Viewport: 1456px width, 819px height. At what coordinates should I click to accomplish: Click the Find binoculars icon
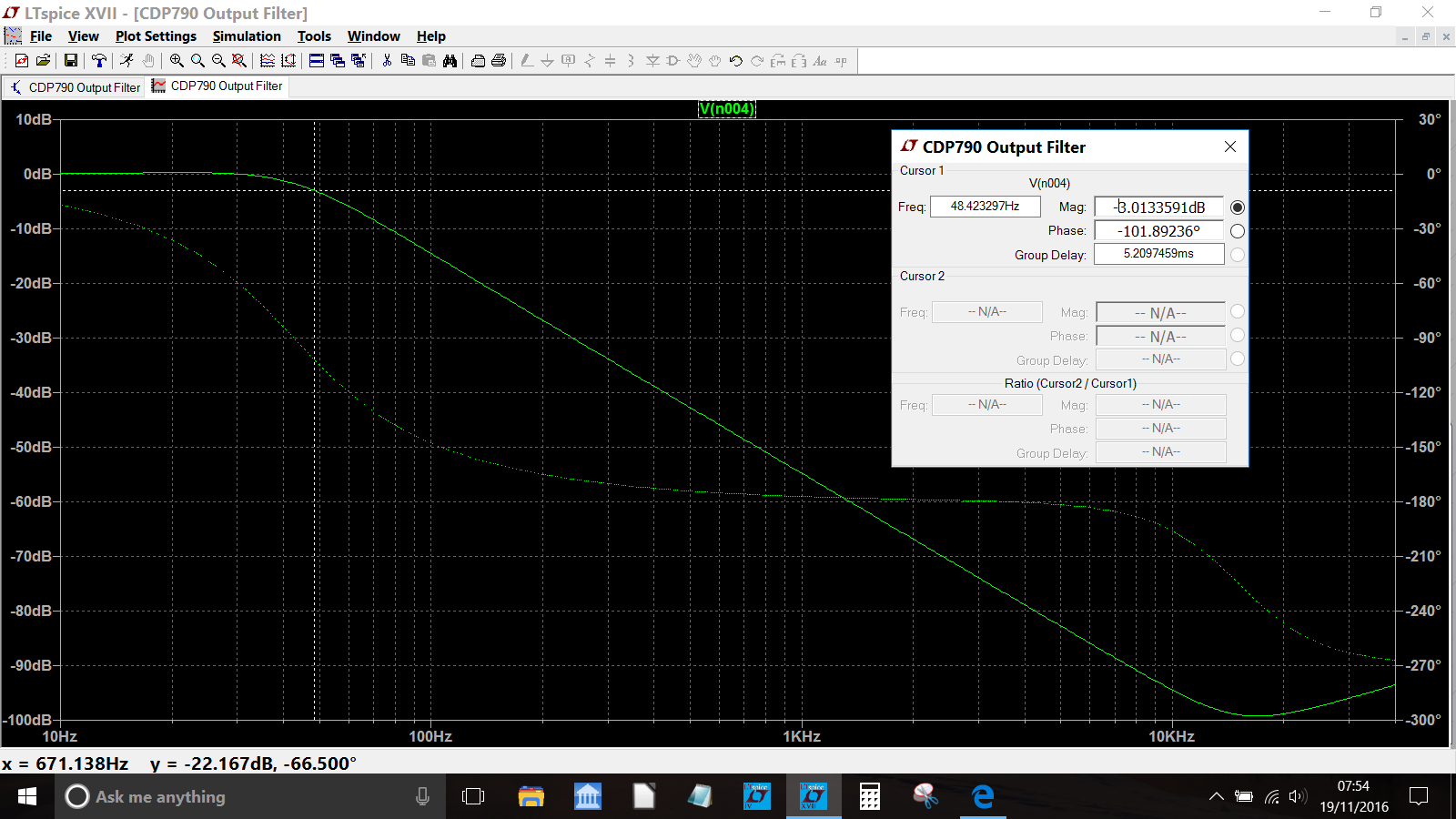(x=450, y=61)
